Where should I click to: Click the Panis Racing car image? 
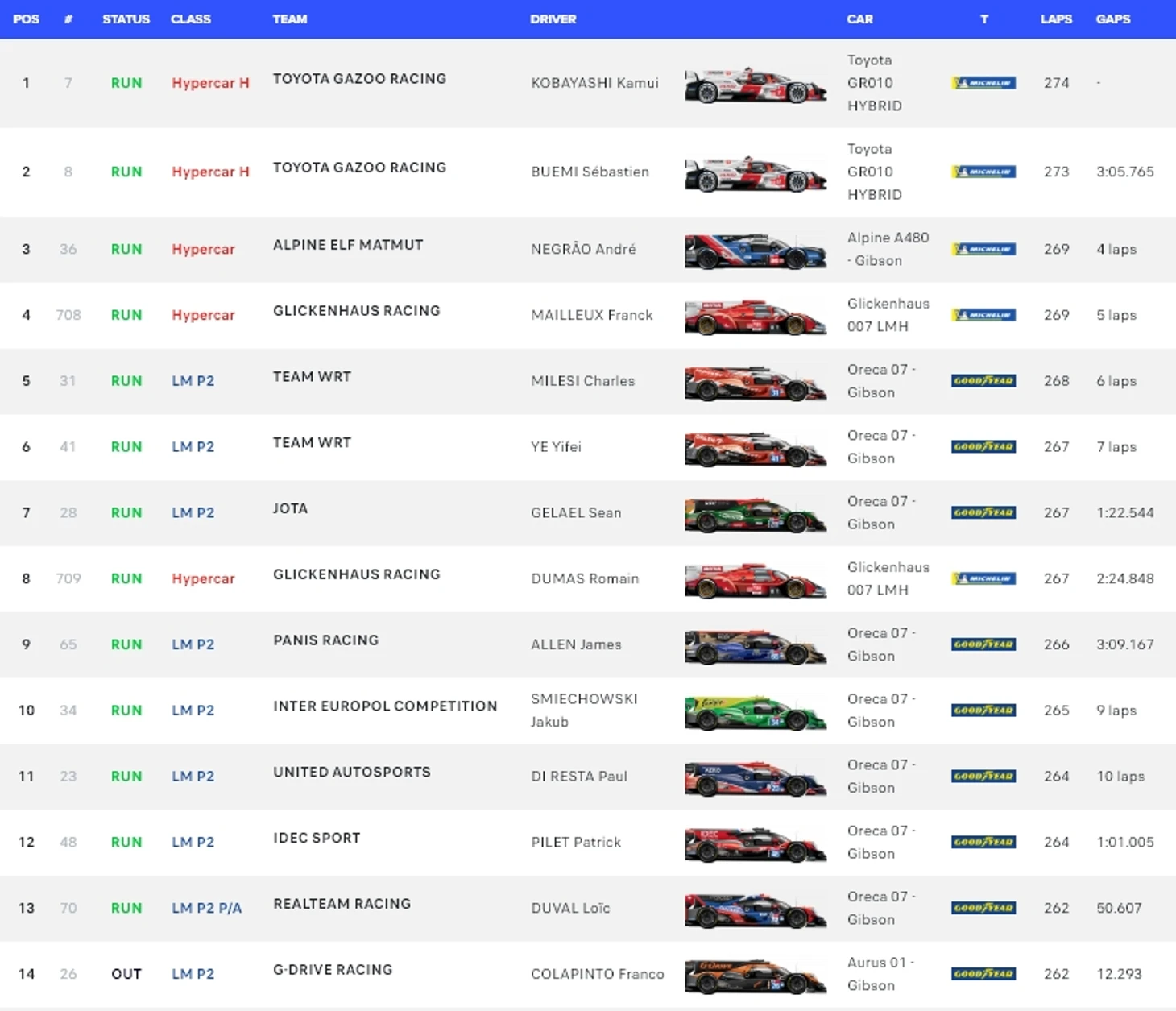pyautogui.click(x=755, y=645)
